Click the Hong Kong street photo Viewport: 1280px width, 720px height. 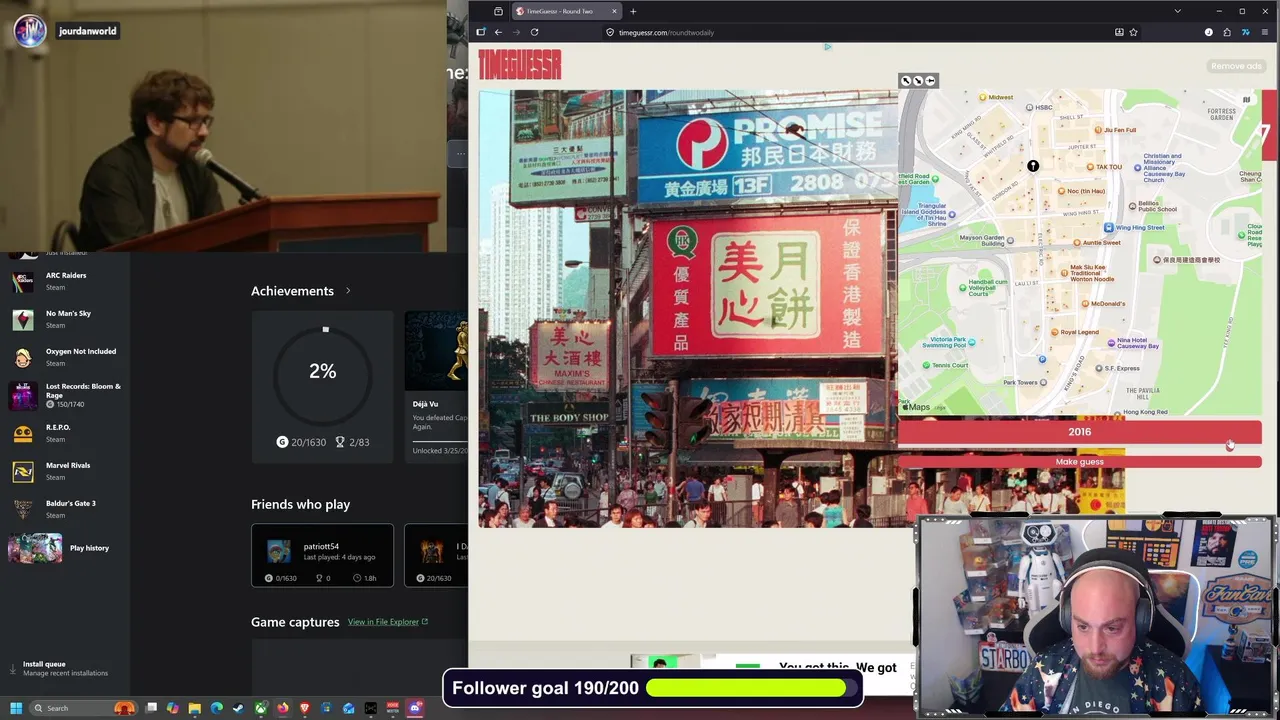pos(688,308)
